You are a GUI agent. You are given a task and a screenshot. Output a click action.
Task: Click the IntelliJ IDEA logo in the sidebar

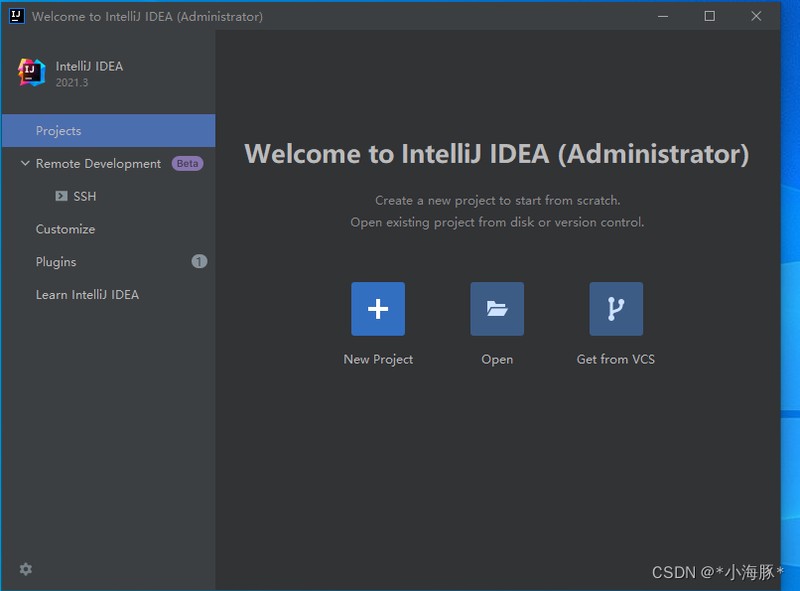[x=32, y=72]
